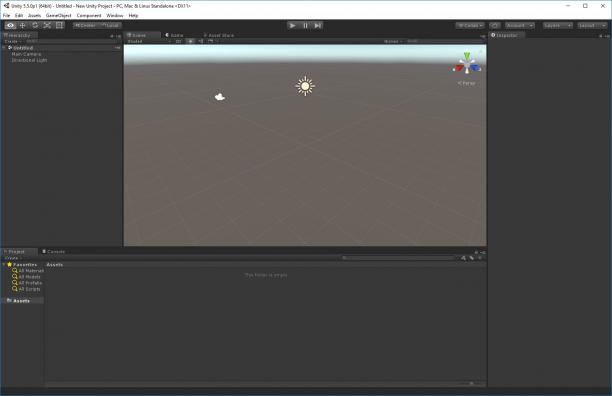The image size is (612, 396).
Task: Open the Layout dropdown
Action: 592,25
